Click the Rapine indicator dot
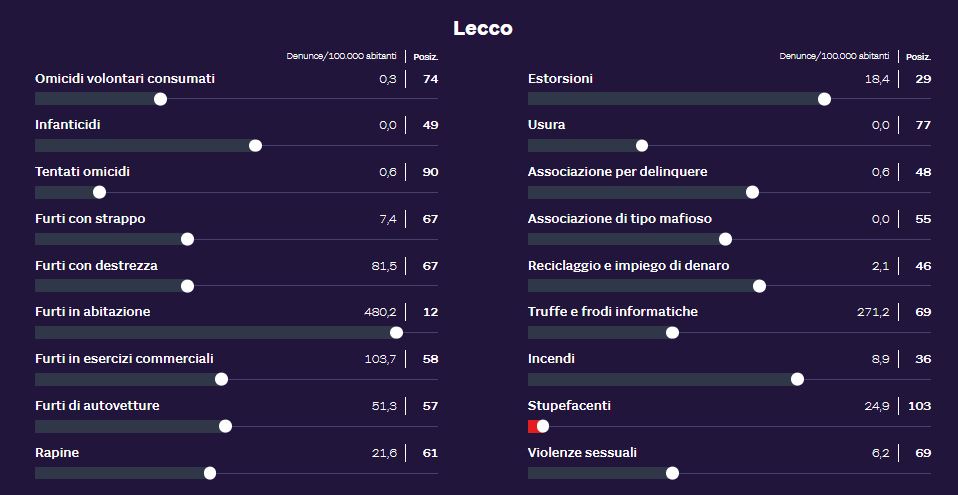Viewport: 958px width, 495px height. [209, 473]
